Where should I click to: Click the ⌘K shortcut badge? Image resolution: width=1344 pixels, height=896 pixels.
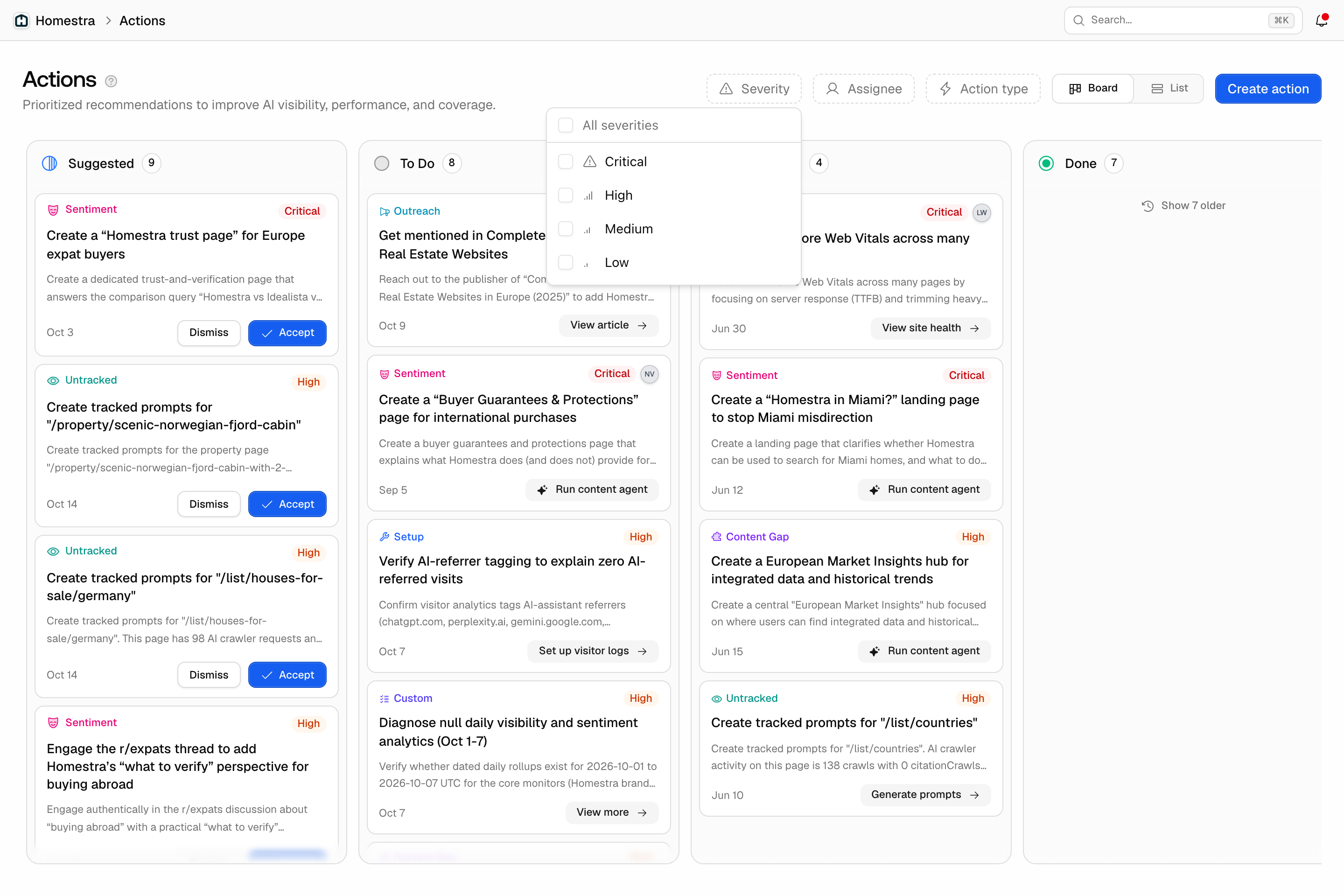coord(1281,21)
